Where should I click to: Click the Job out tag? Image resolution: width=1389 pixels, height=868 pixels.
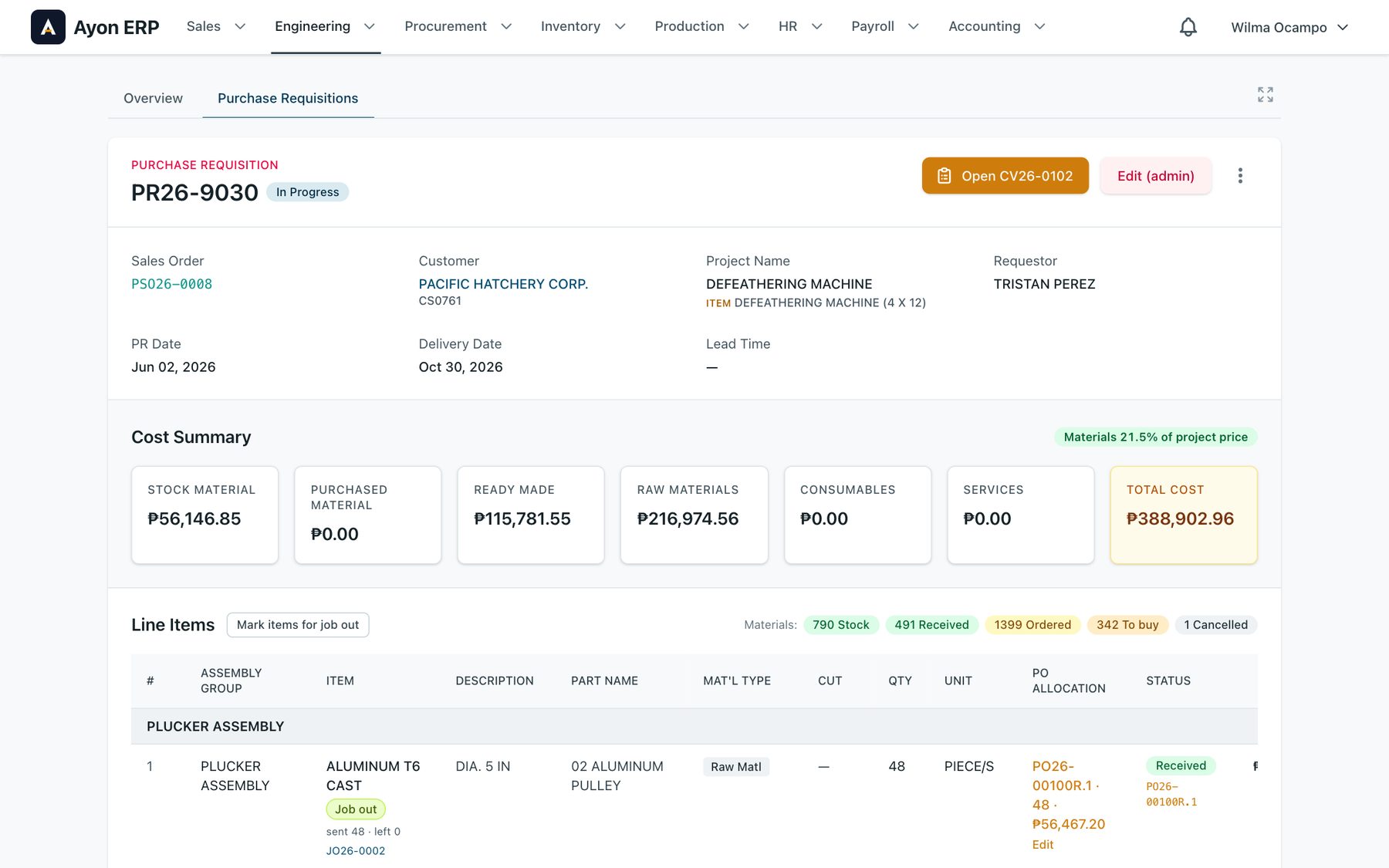click(356, 809)
